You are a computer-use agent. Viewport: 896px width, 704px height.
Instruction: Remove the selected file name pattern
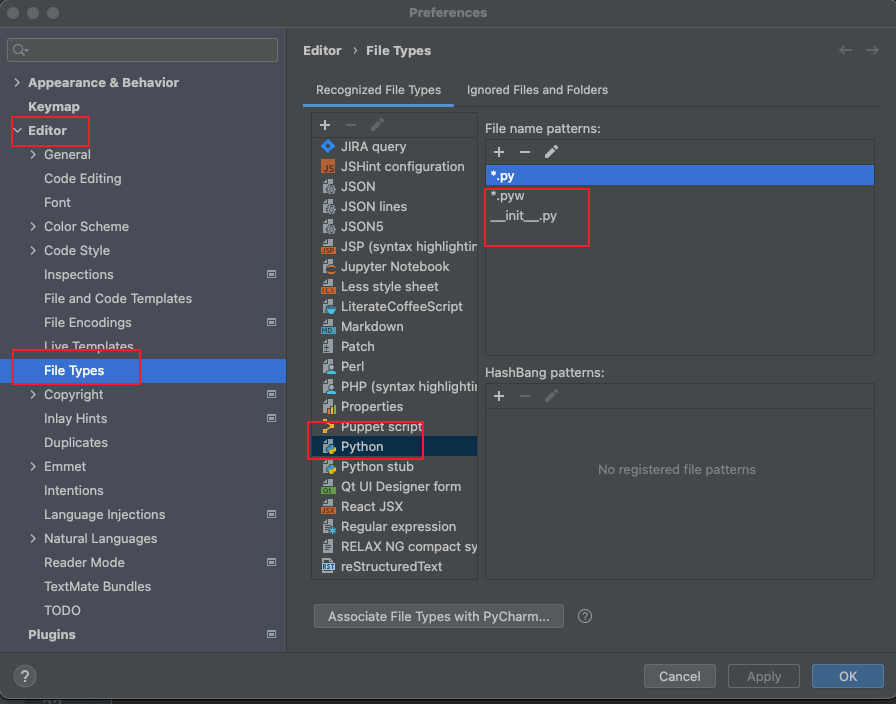(x=524, y=152)
